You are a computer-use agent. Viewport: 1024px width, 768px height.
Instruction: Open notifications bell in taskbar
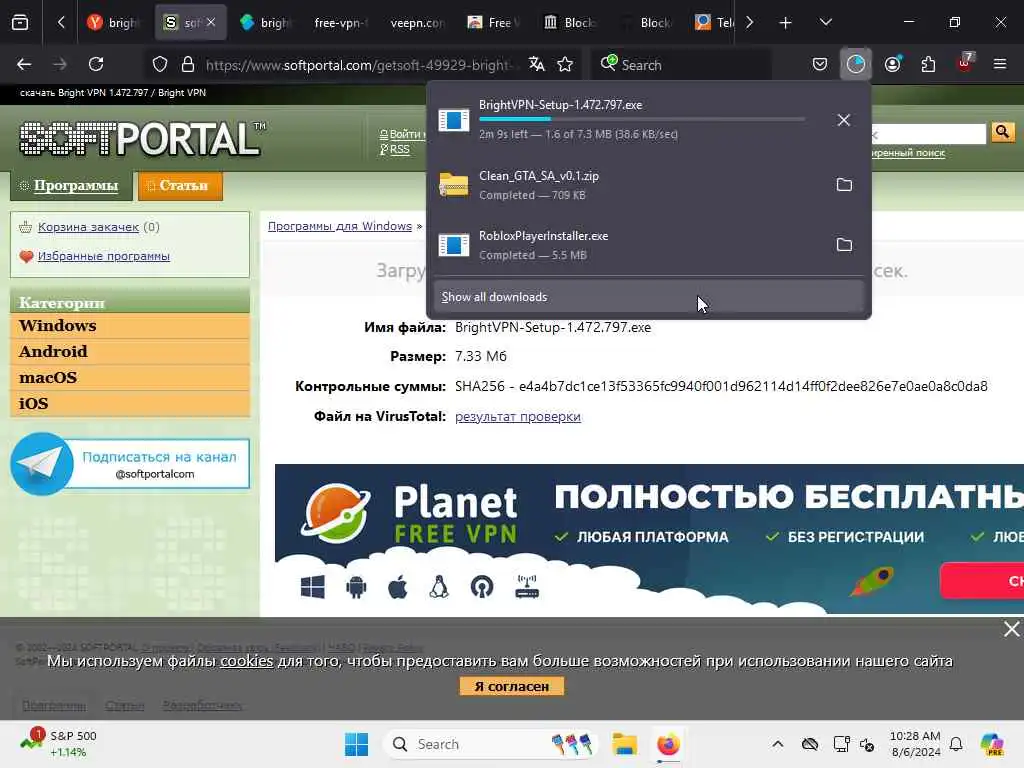coord(956,744)
